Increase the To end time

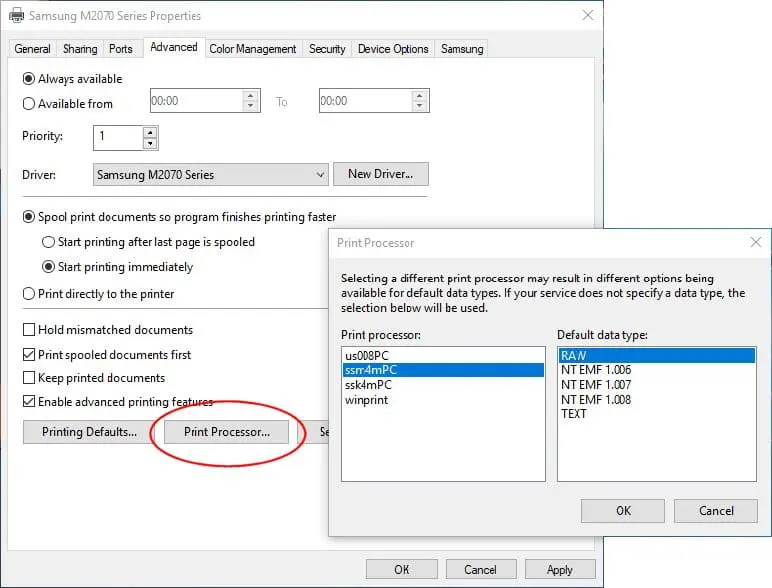(x=419, y=96)
